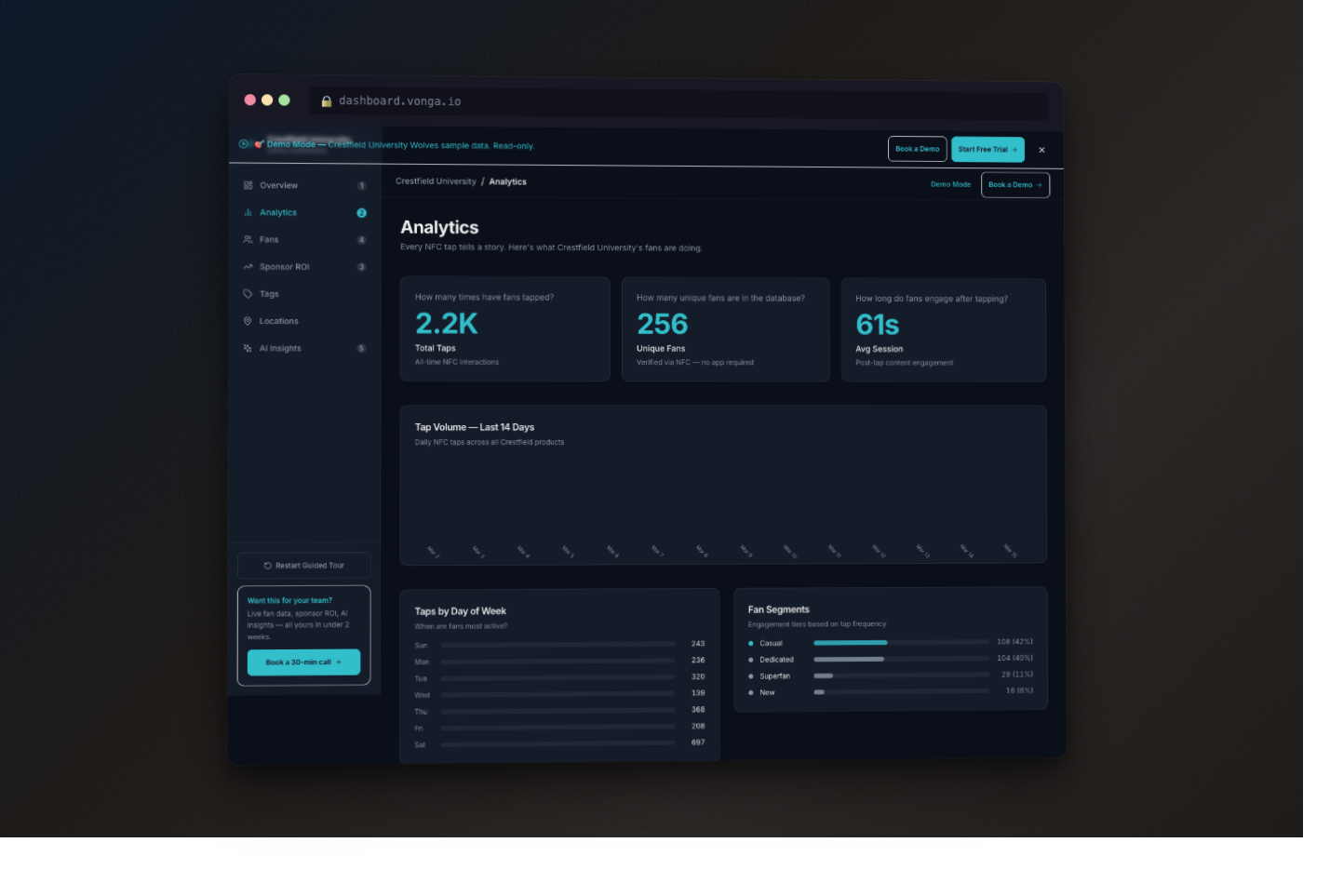Click the Tags label icon in sidebar
The image size is (1330, 896).
click(x=247, y=293)
